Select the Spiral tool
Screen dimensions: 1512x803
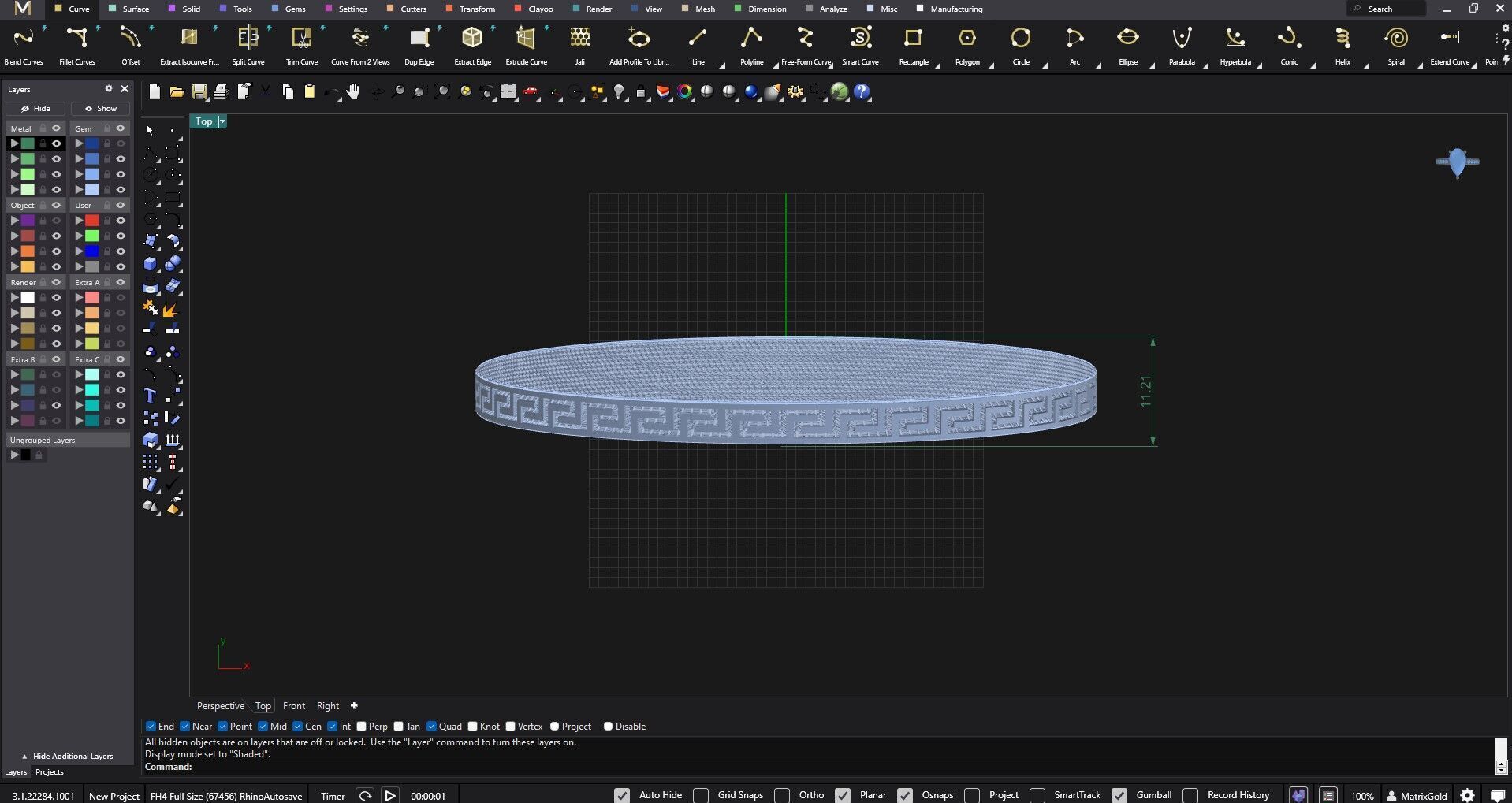coord(1396,46)
